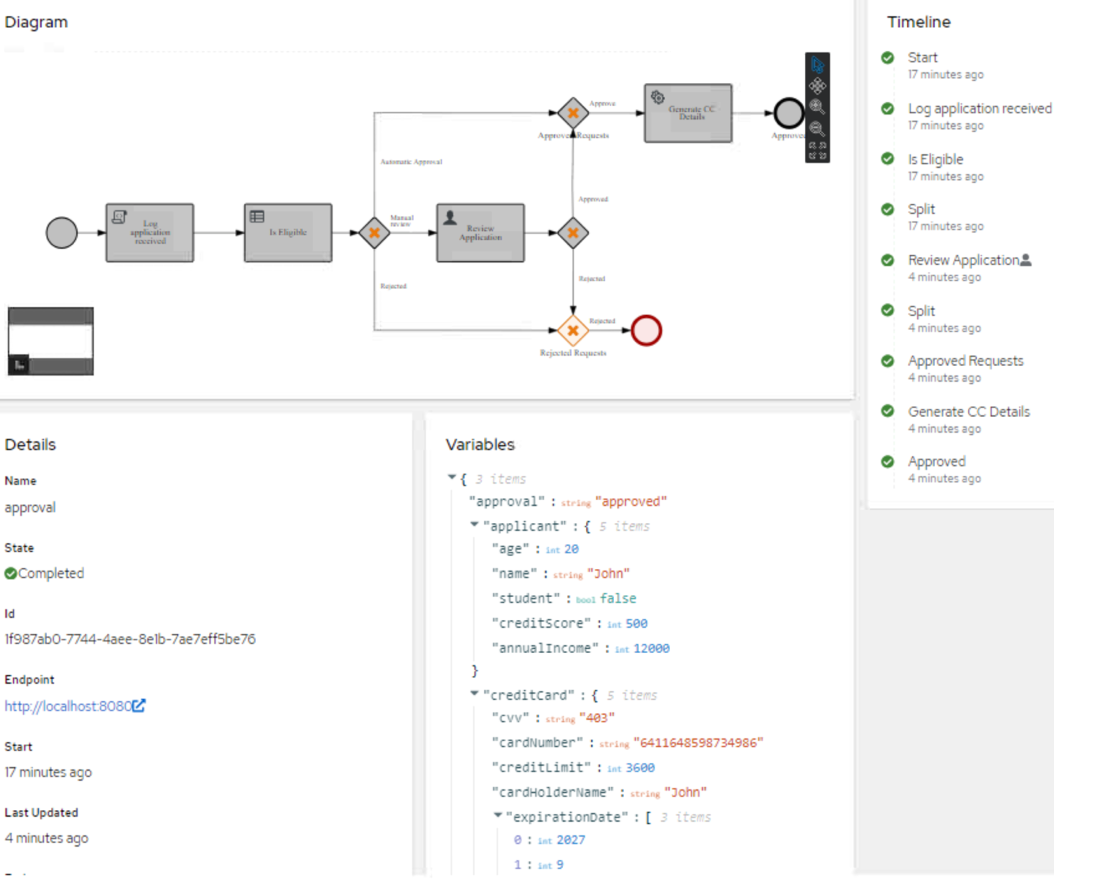The height and width of the screenshot is (879, 1100).
Task: Click the Approved Requests gateway
Action: pyautogui.click(x=572, y=113)
